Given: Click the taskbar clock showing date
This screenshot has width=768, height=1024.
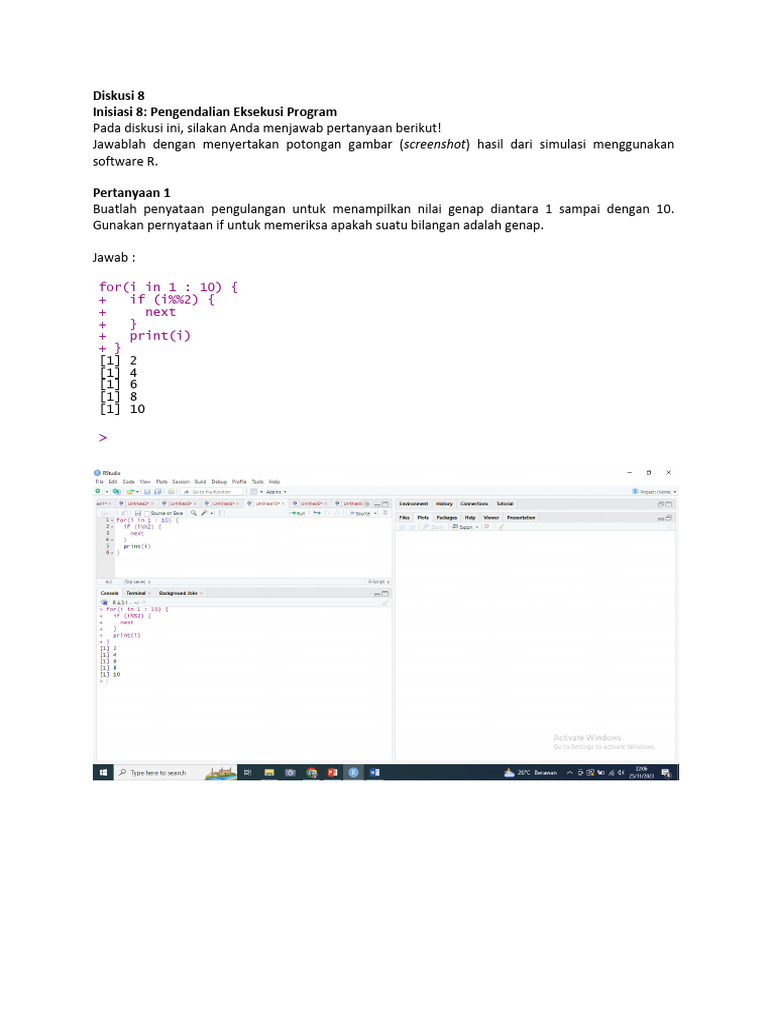Looking at the screenshot, I should (641, 773).
